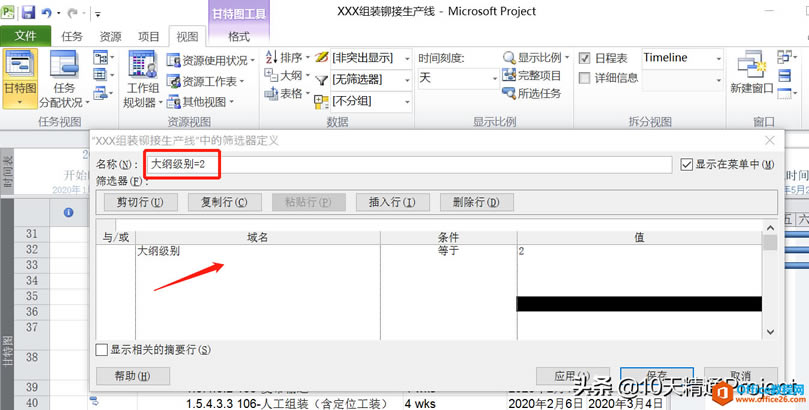Check 显示相关的摘要行 checkbox
Image resolution: width=809 pixels, height=410 pixels.
pos(102,350)
